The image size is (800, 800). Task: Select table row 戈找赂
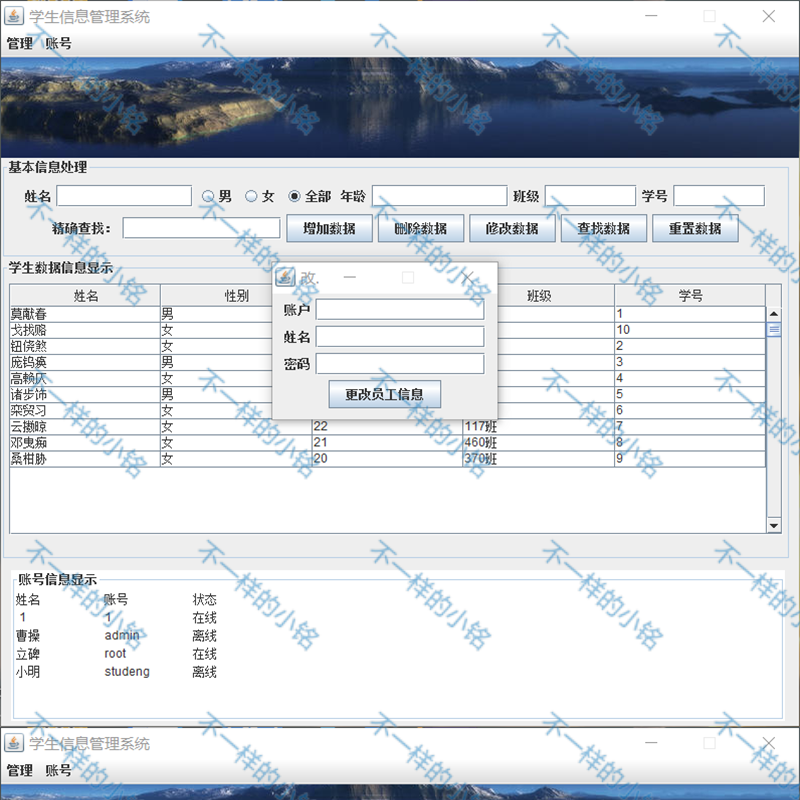tap(388, 330)
